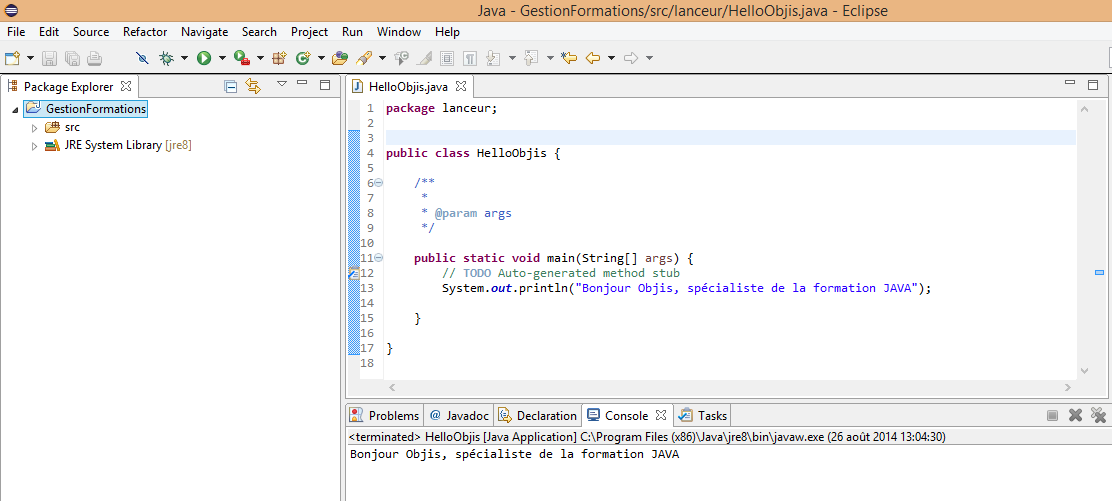The image size is (1112, 504).
Task: Close the HelloObjis.java editor tab
Action: (461, 86)
